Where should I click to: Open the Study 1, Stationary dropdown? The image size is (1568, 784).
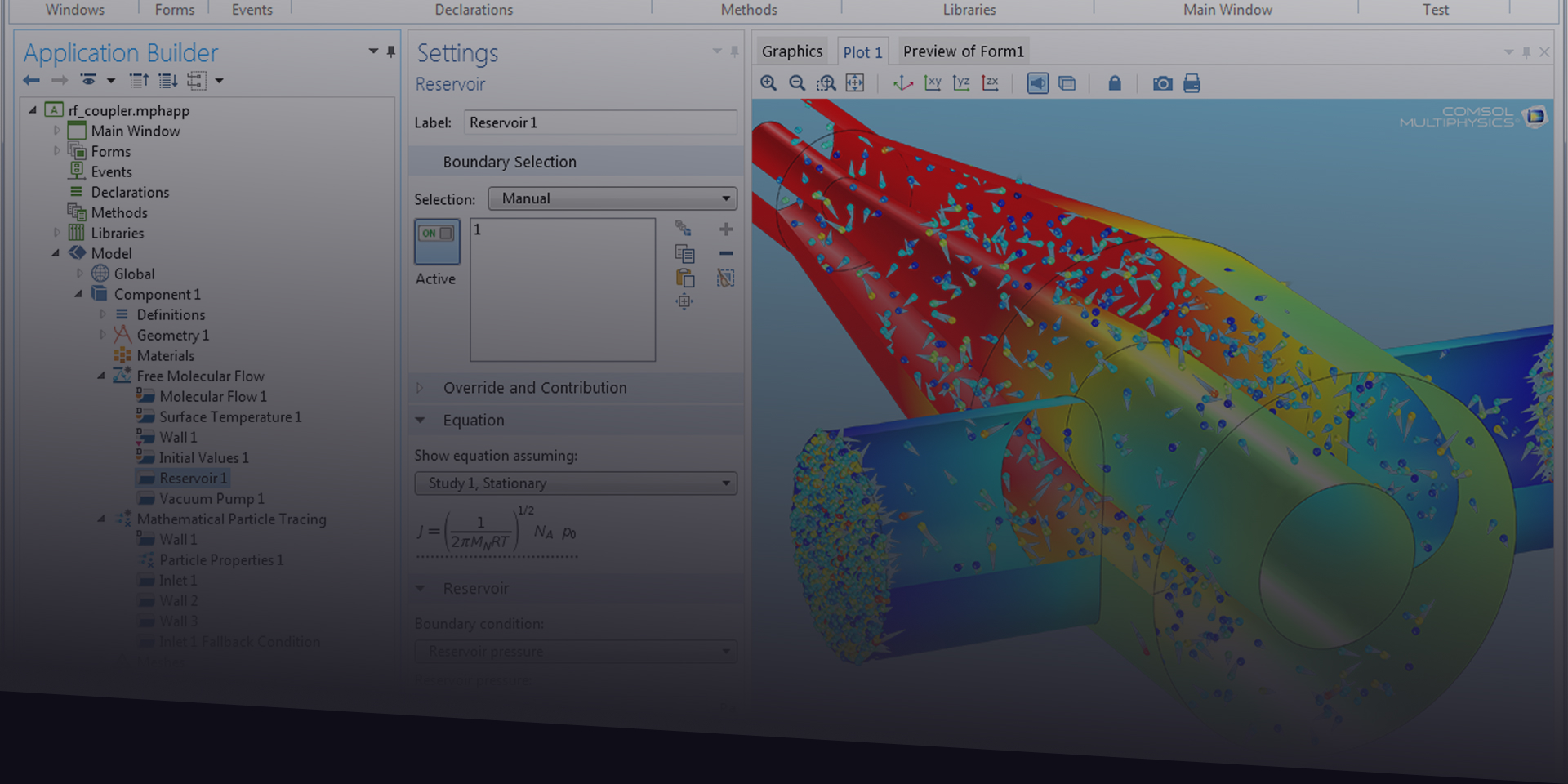coord(576,483)
